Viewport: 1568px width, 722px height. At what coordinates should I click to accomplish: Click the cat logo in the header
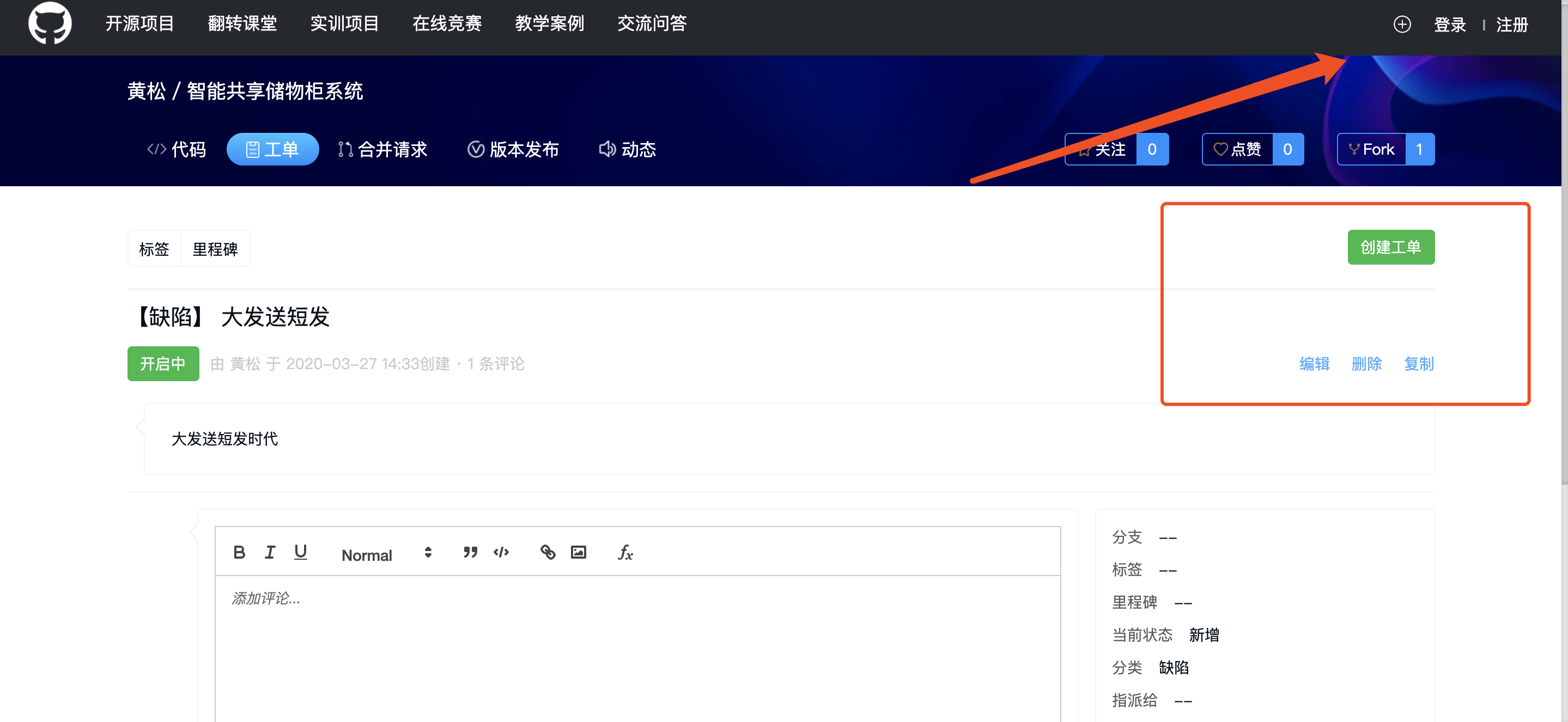50,23
